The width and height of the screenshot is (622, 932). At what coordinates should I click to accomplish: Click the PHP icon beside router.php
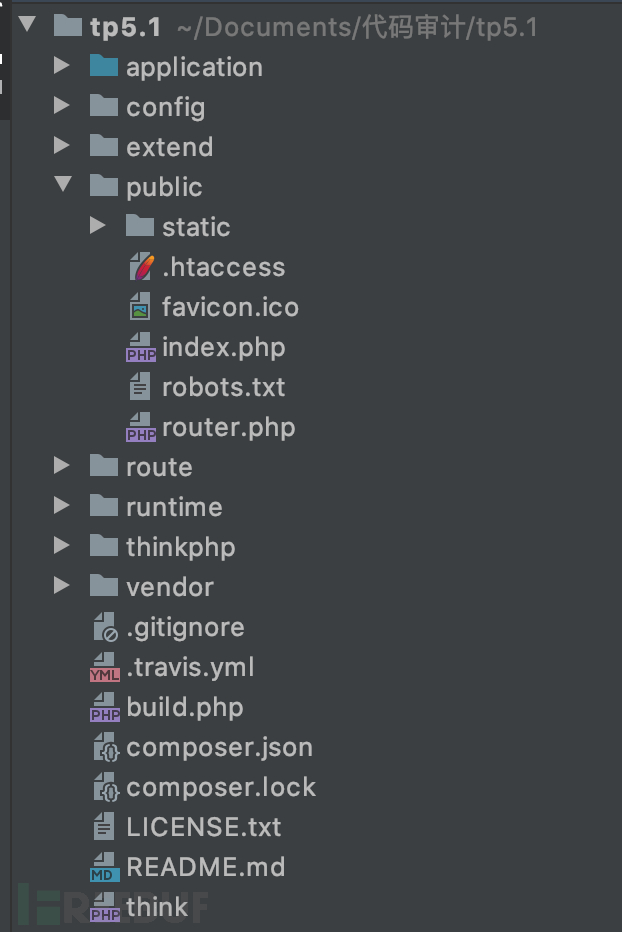pos(141,427)
